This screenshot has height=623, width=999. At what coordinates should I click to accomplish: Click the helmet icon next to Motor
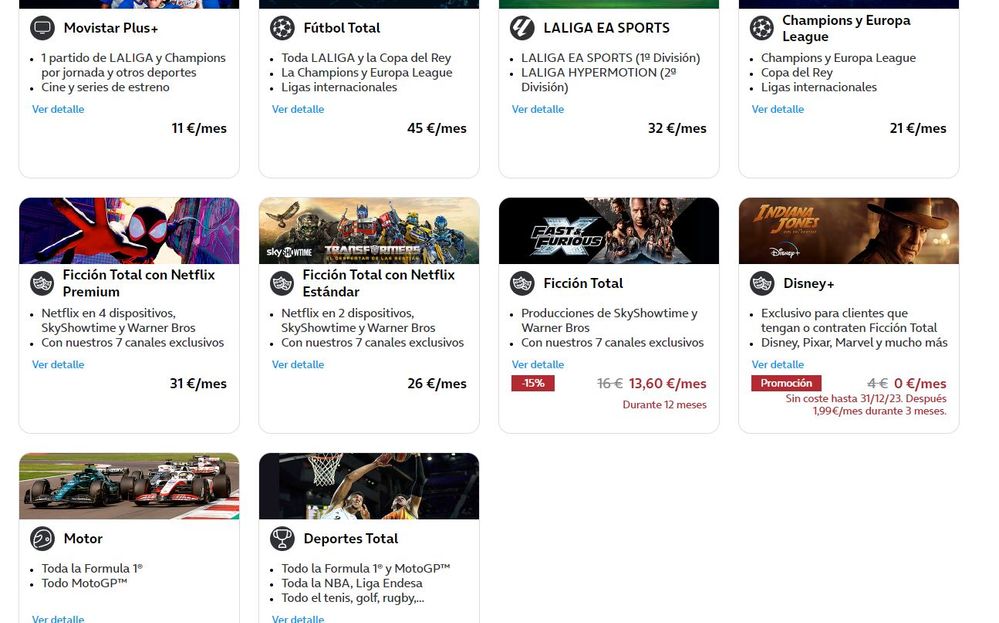[x=42, y=538]
